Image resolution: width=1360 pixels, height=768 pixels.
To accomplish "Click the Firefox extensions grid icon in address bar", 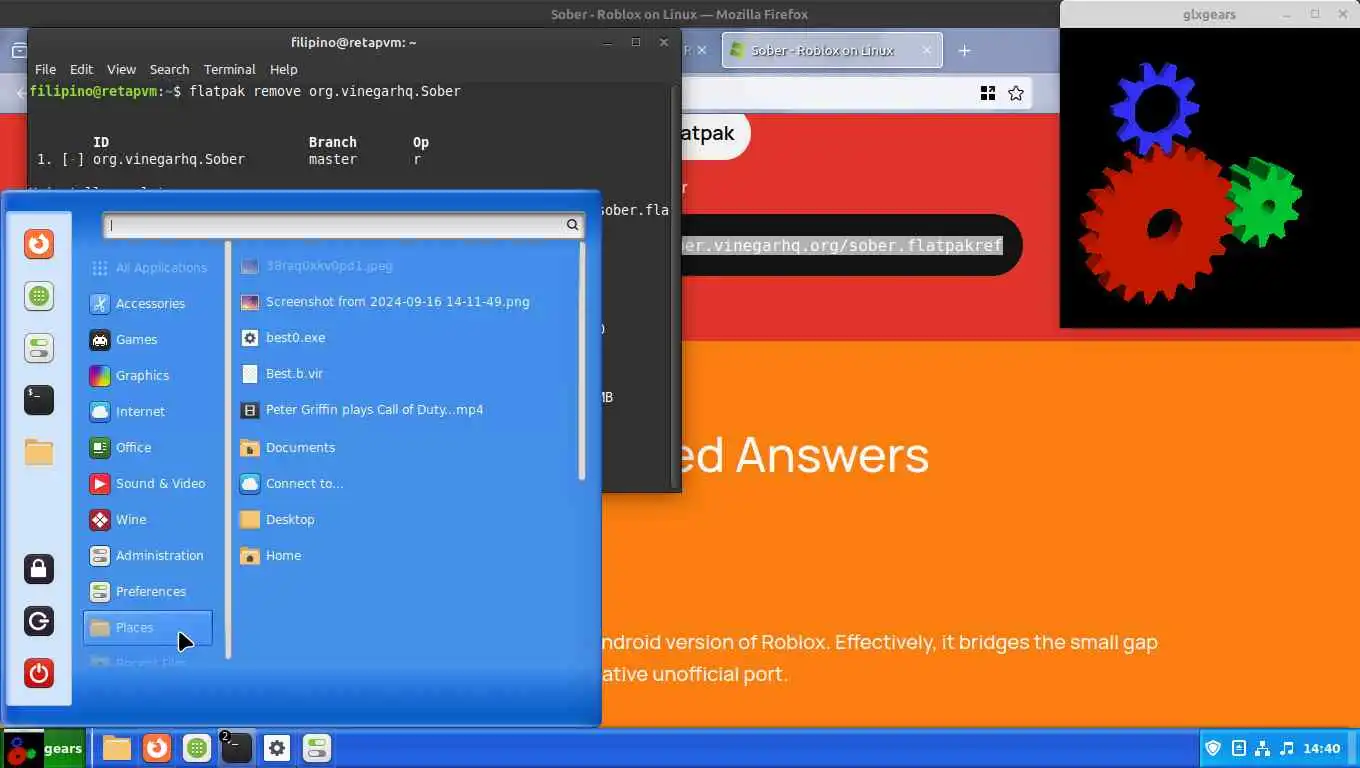I will pos(988,93).
